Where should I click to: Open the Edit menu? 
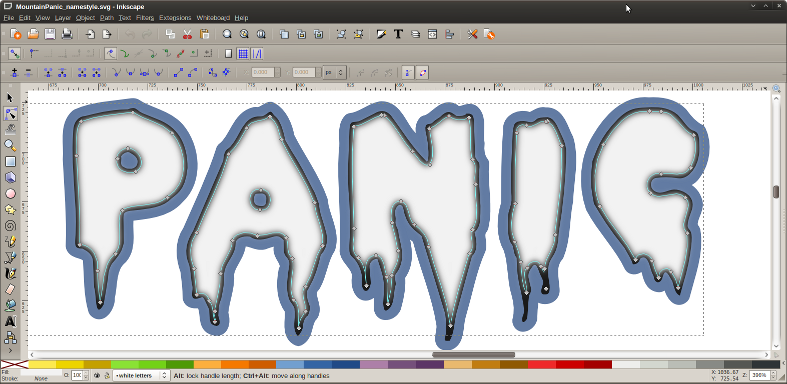click(x=25, y=18)
